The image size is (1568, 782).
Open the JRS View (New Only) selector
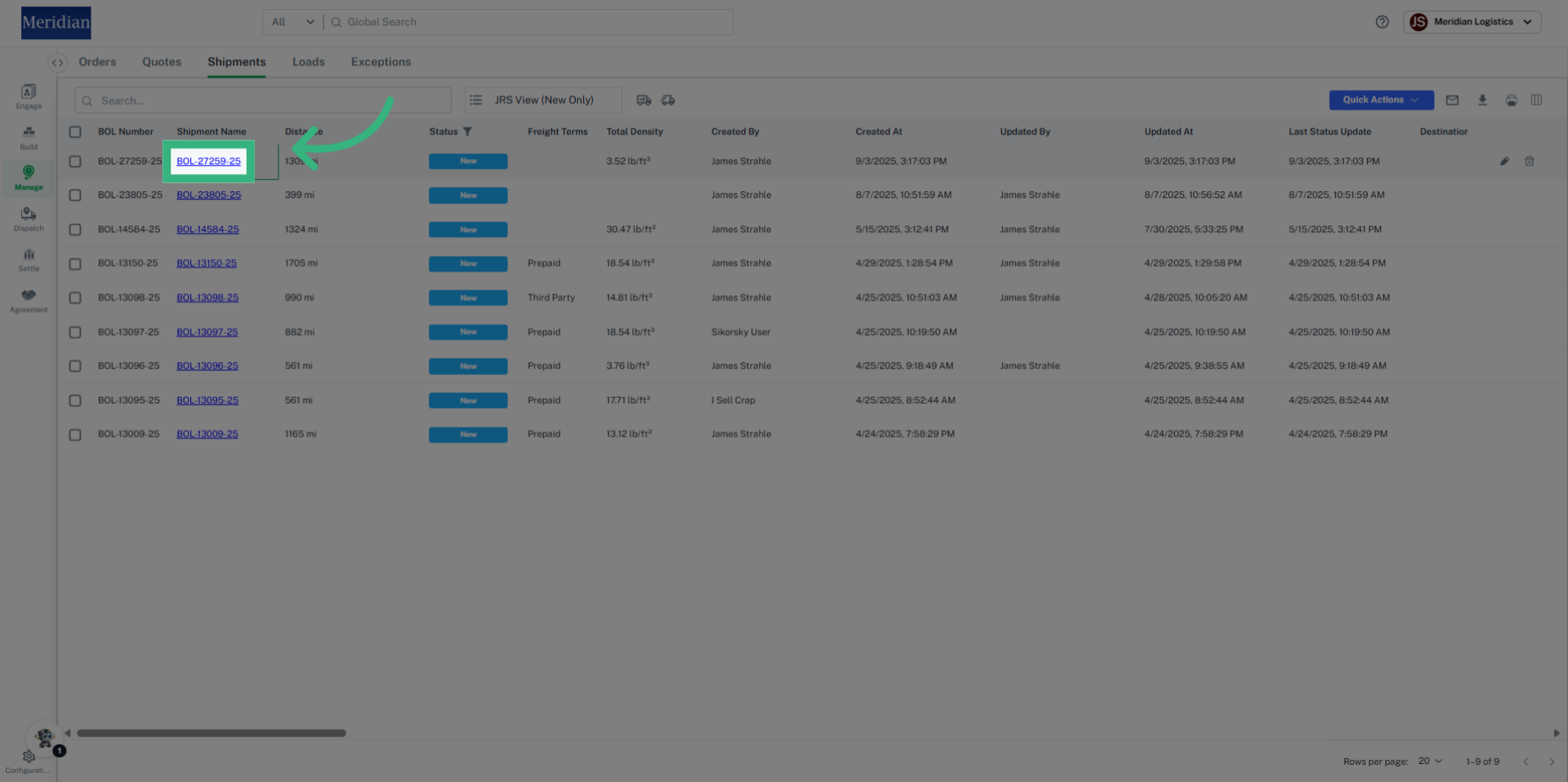(543, 100)
